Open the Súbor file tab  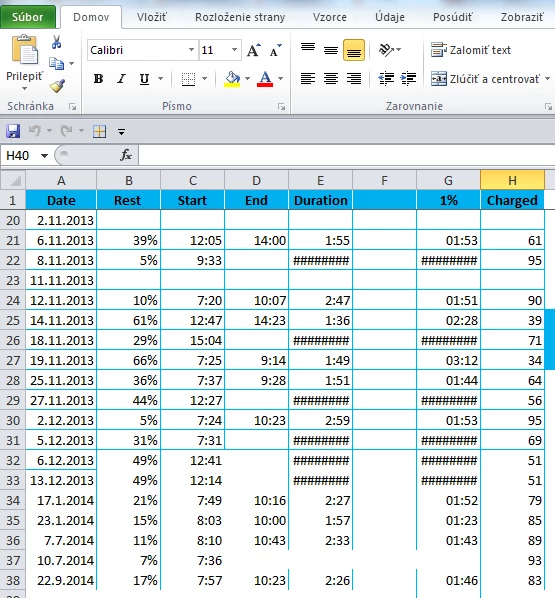(x=28, y=17)
